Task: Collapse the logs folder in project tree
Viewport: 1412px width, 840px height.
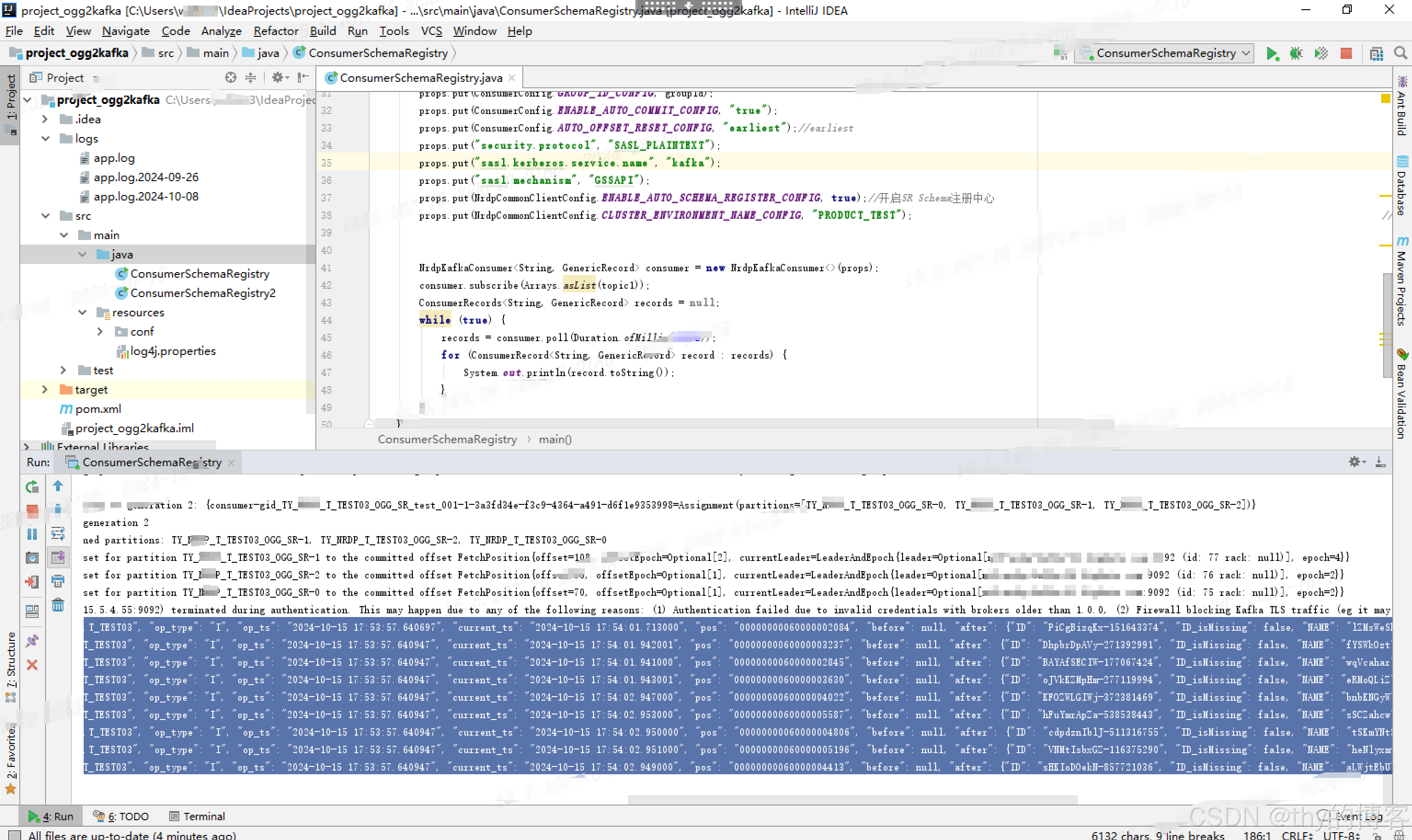Action: coord(45,139)
